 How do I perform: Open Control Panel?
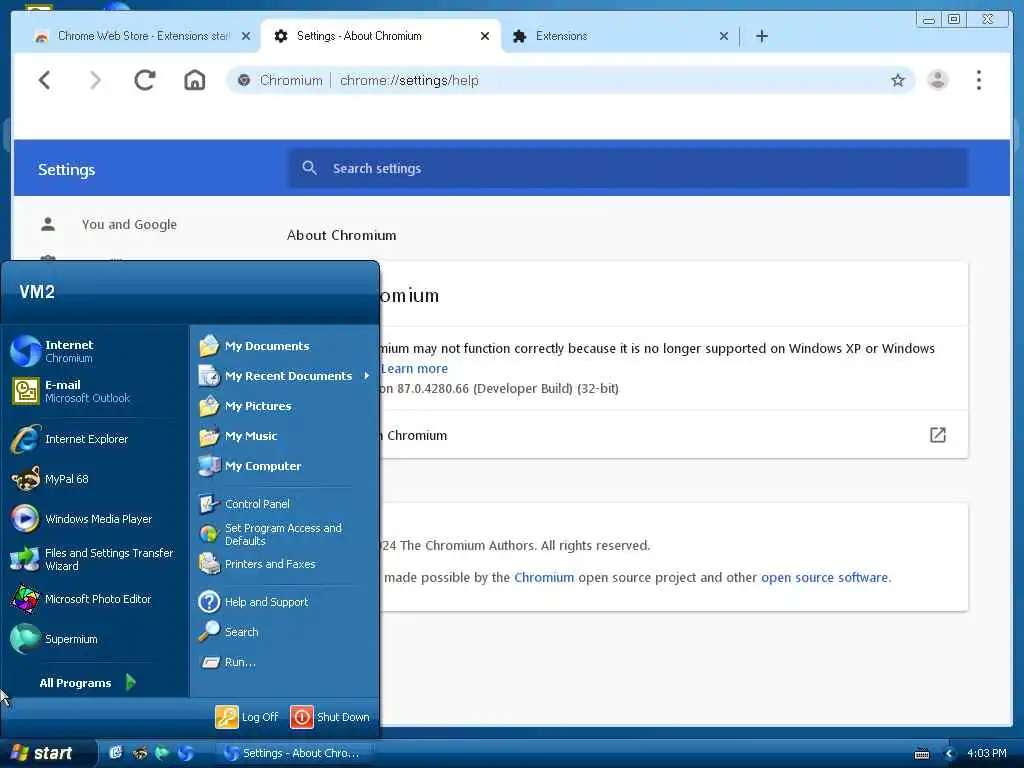click(285, 504)
